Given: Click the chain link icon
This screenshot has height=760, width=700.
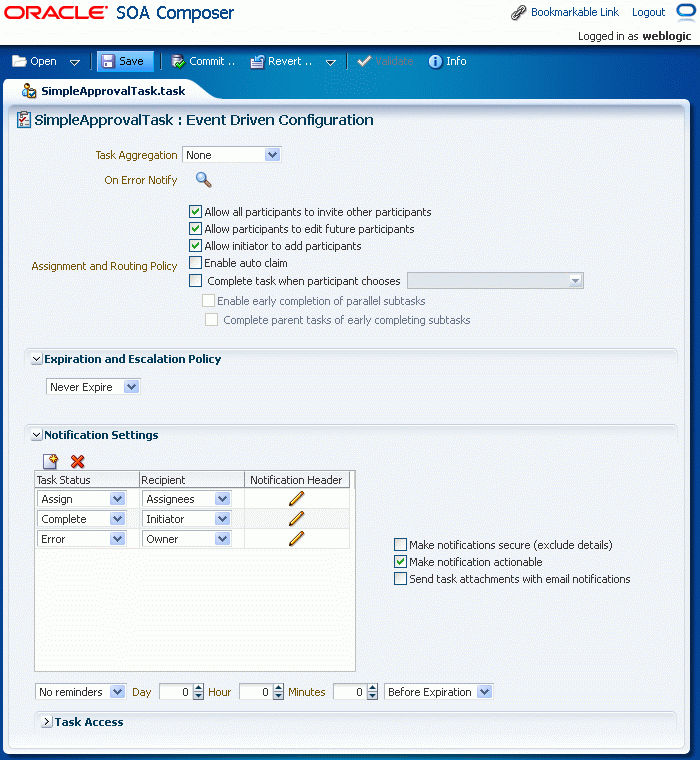Looking at the screenshot, I should 519,13.
